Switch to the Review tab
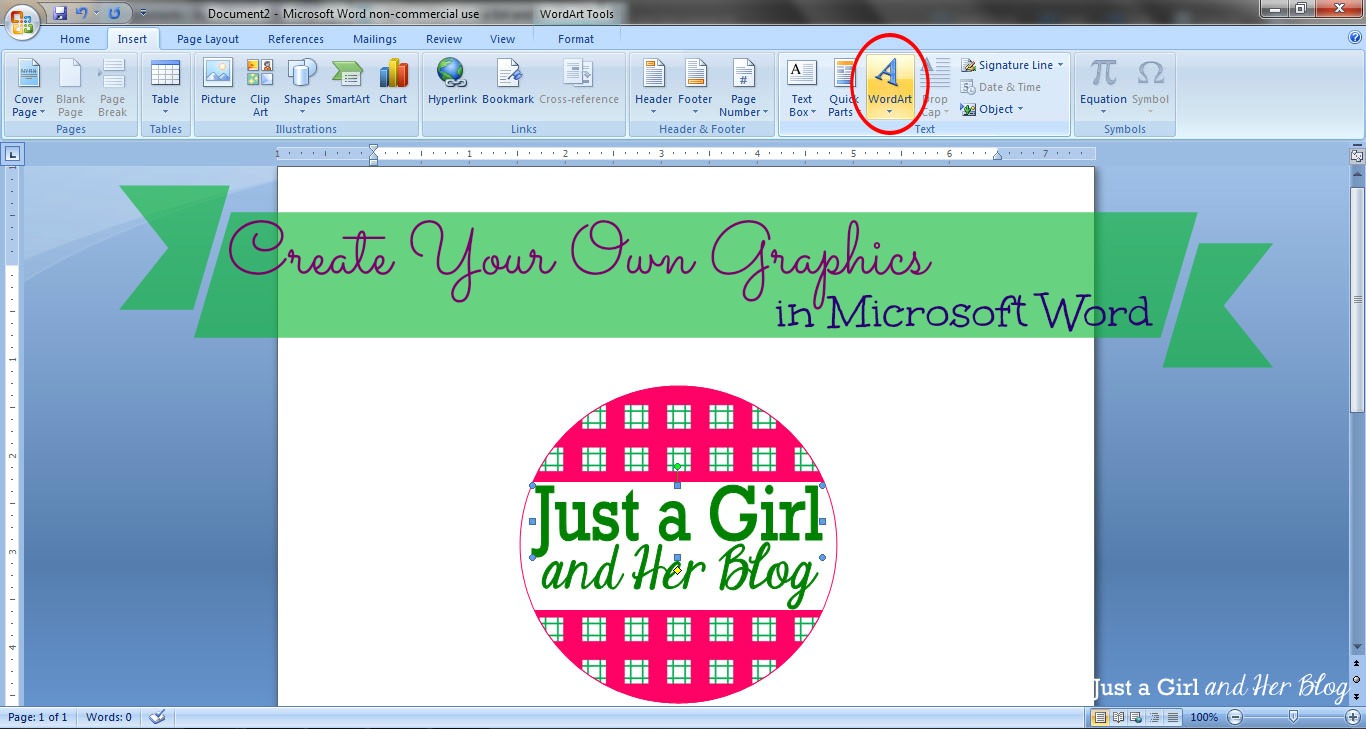 (444, 39)
